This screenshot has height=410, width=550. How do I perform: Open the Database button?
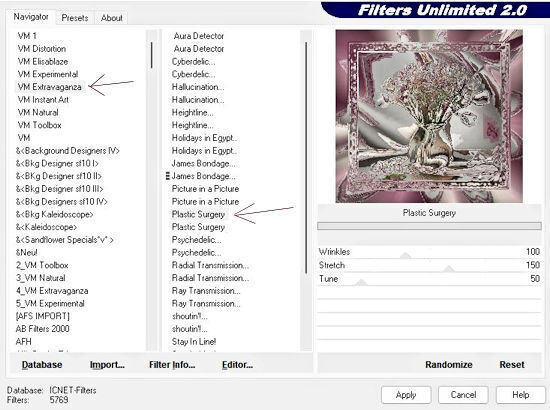point(42,365)
